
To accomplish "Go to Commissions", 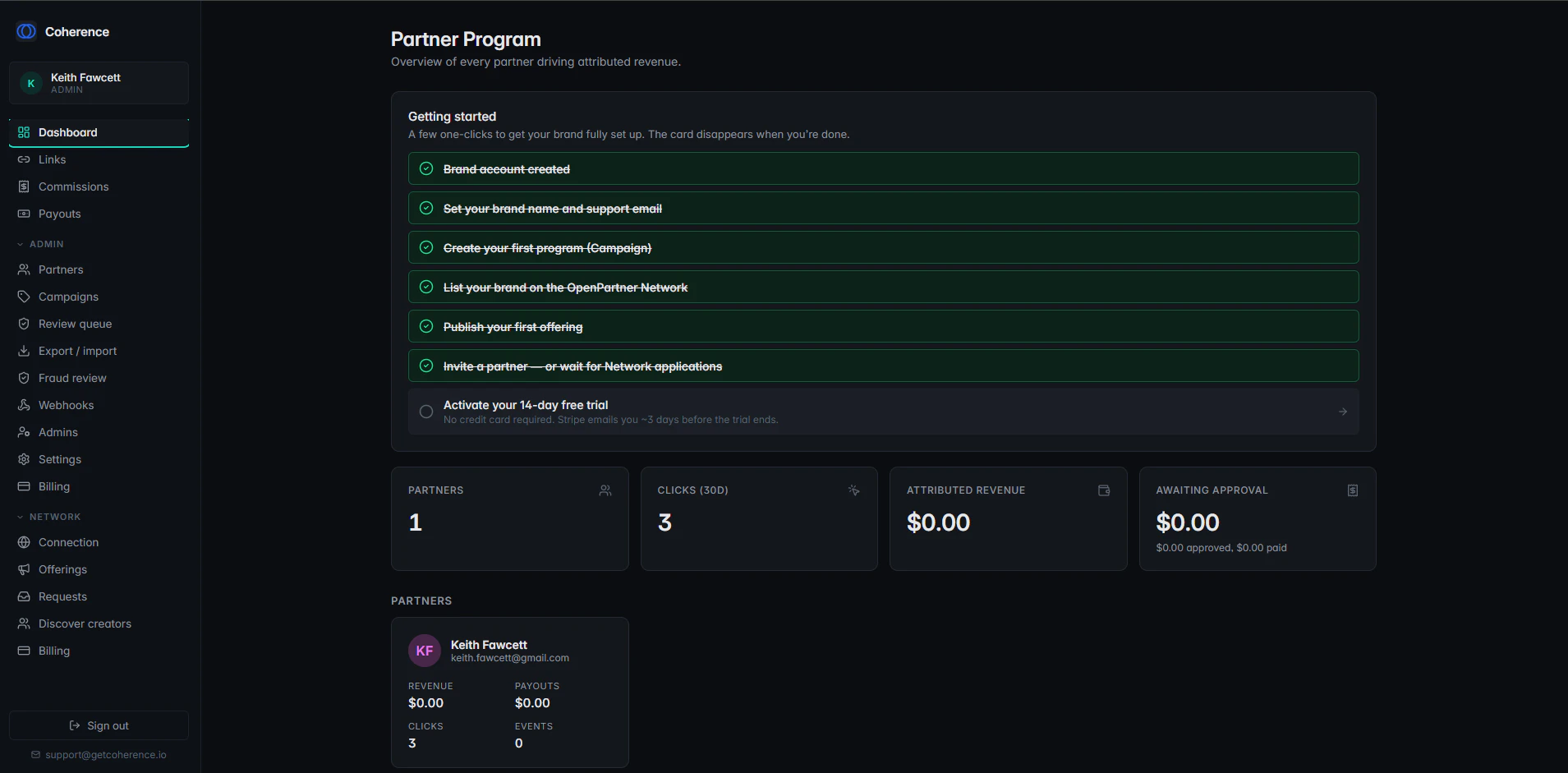I will click(99, 186).
